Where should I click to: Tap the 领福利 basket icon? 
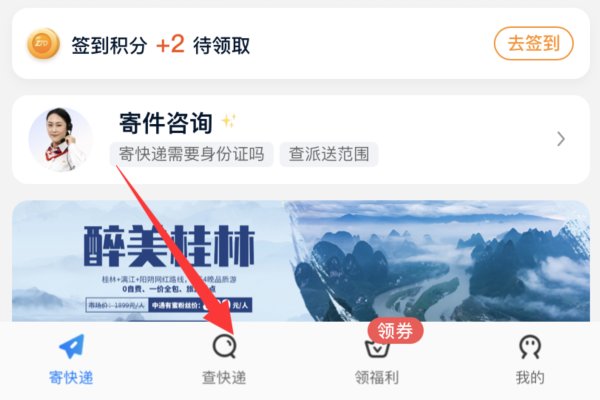click(377, 349)
